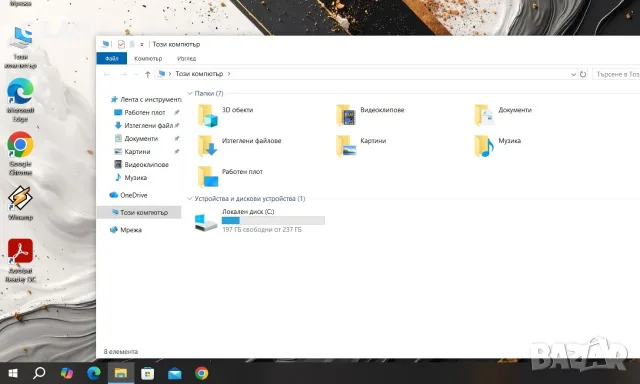640x384 pixels.
Task: Unpin Работен плот via its pin icon
Action: (177, 113)
